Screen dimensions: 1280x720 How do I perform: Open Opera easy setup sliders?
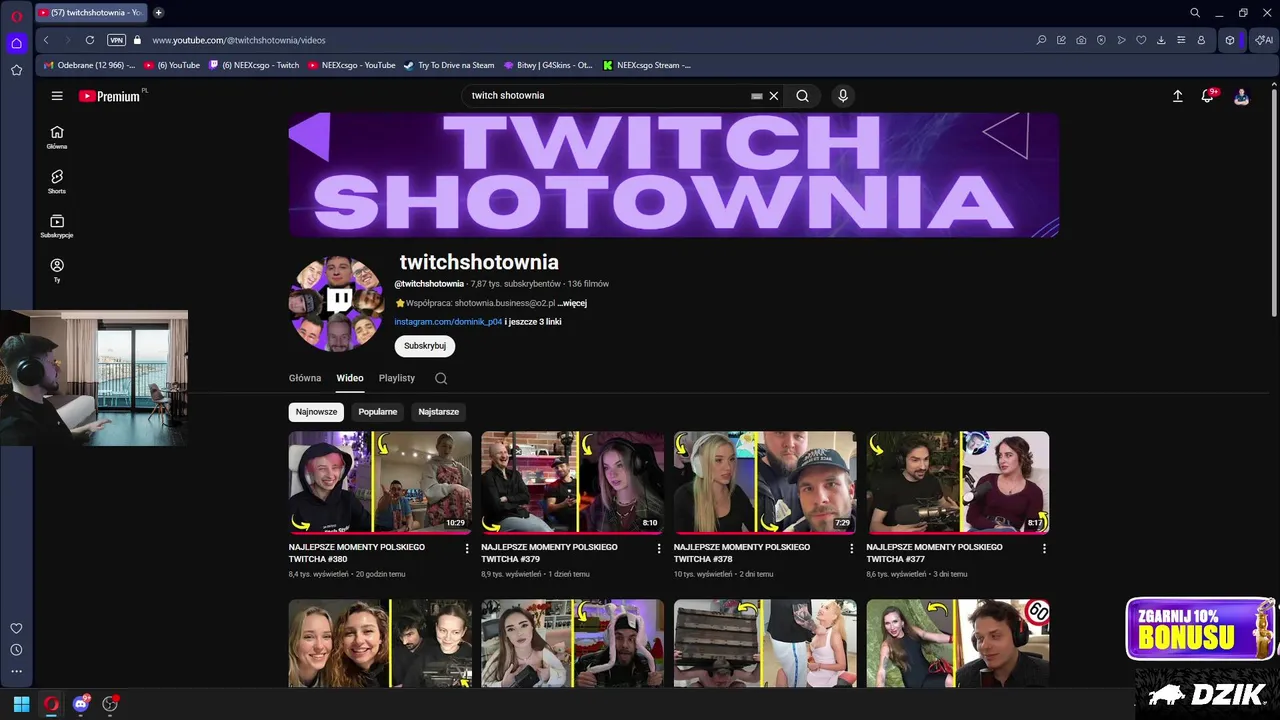pyautogui.click(x=1181, y=40)
